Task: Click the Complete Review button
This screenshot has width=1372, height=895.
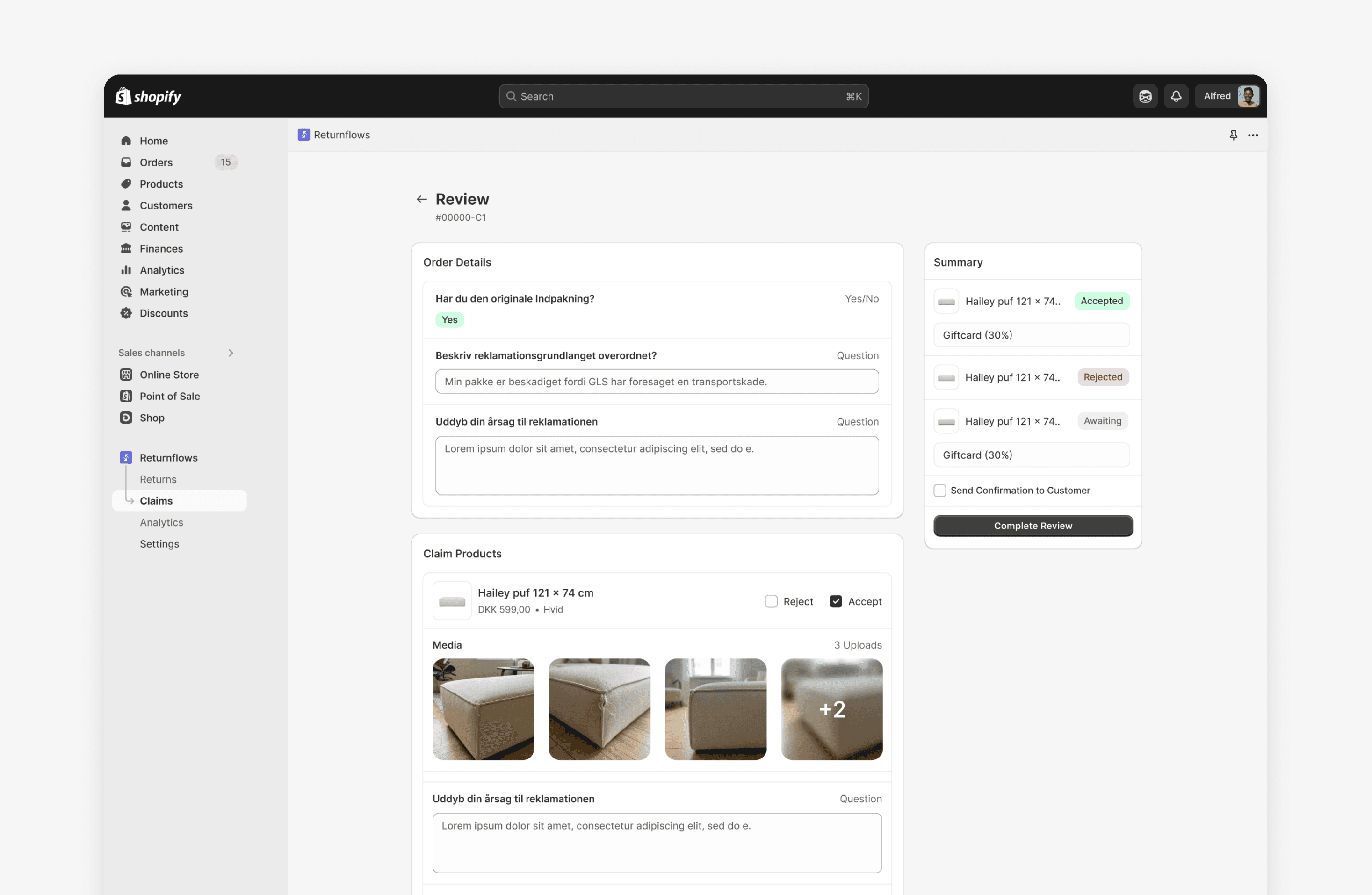Action: point(1033,526)
